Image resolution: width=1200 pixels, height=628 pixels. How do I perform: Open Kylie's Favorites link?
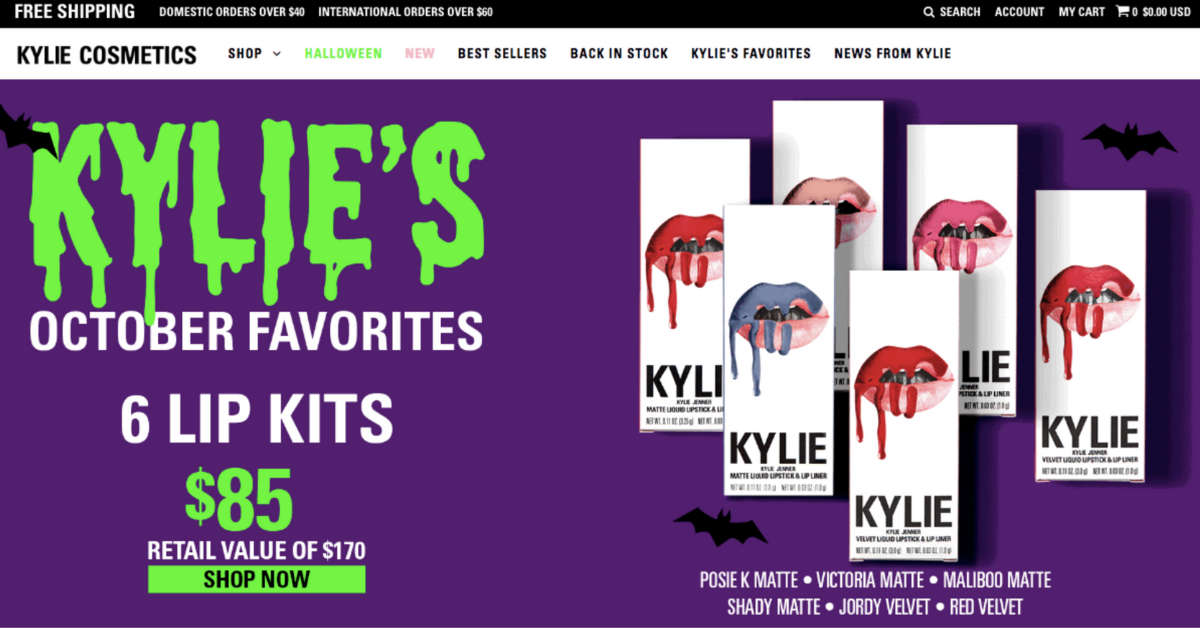coord(751,54)
